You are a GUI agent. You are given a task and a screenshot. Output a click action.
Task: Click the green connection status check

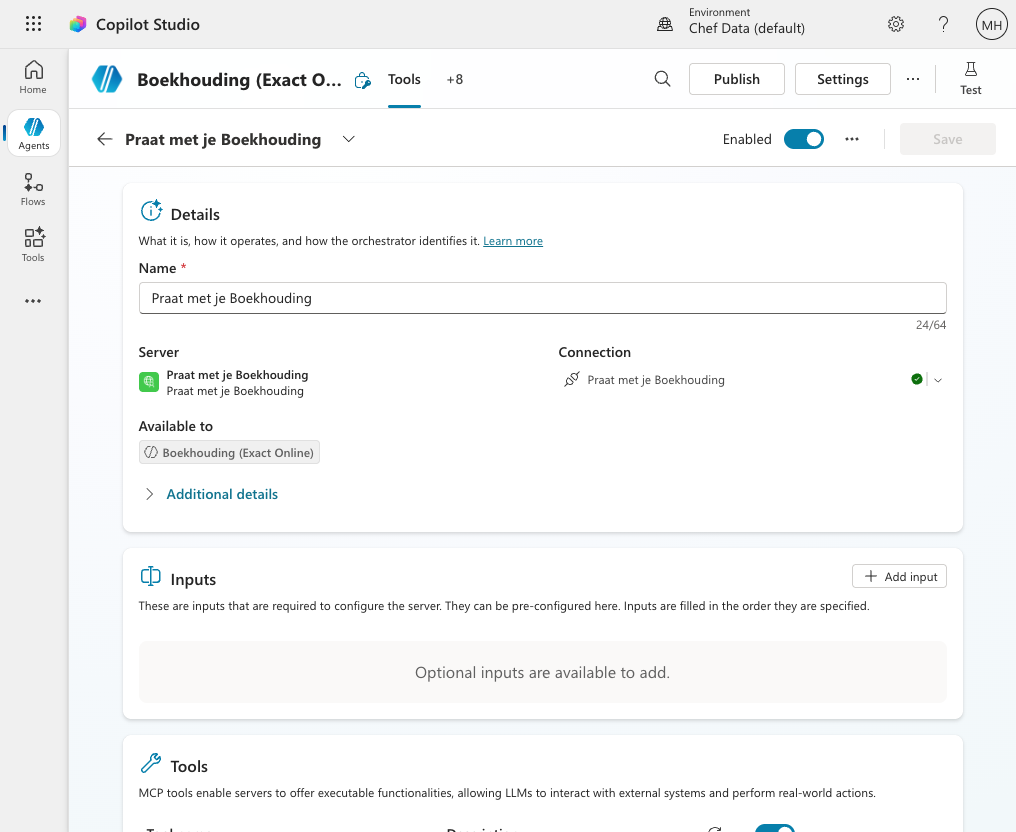coord(917,379)
